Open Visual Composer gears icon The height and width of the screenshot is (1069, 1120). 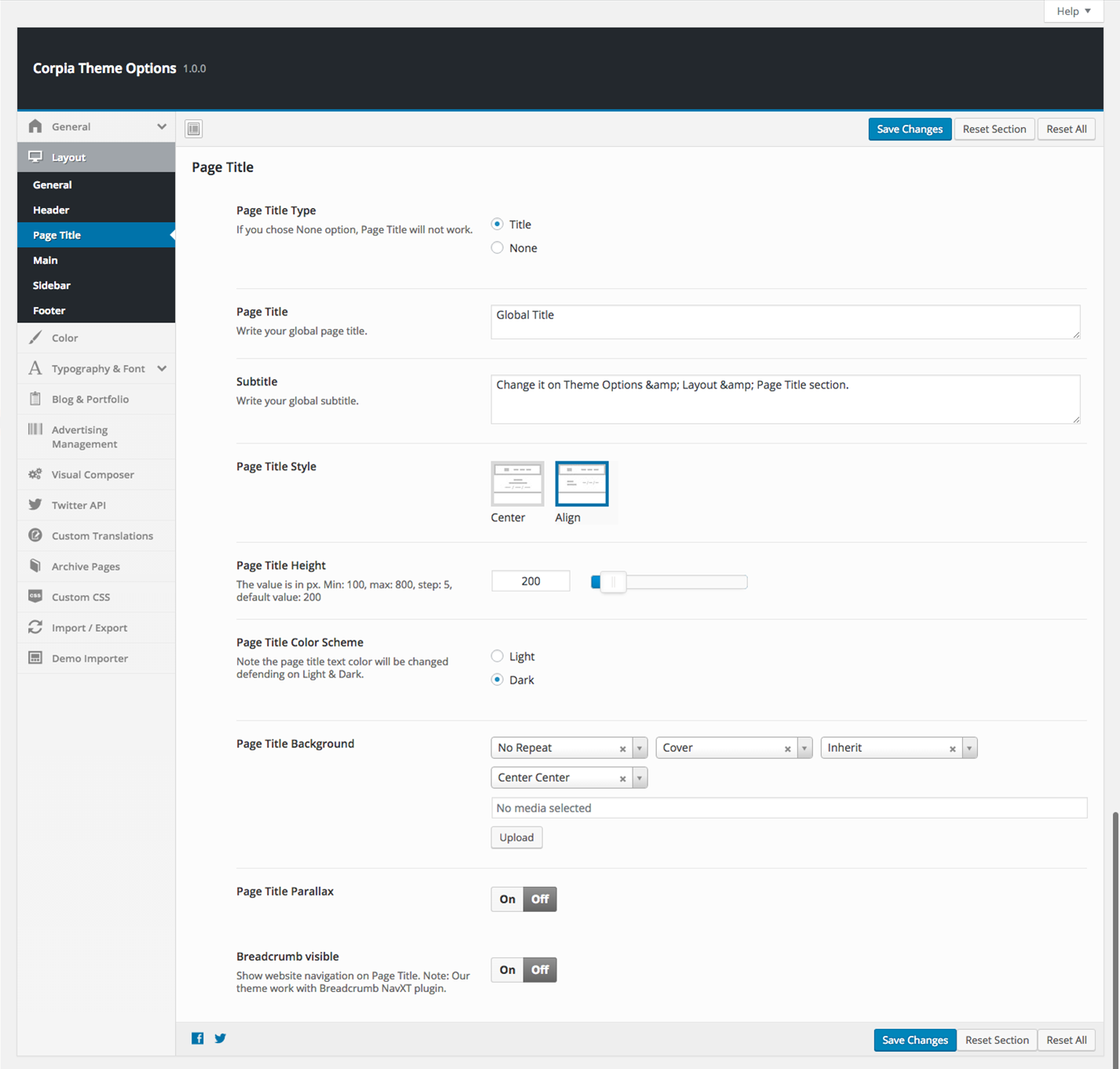(x=35, y=474)
